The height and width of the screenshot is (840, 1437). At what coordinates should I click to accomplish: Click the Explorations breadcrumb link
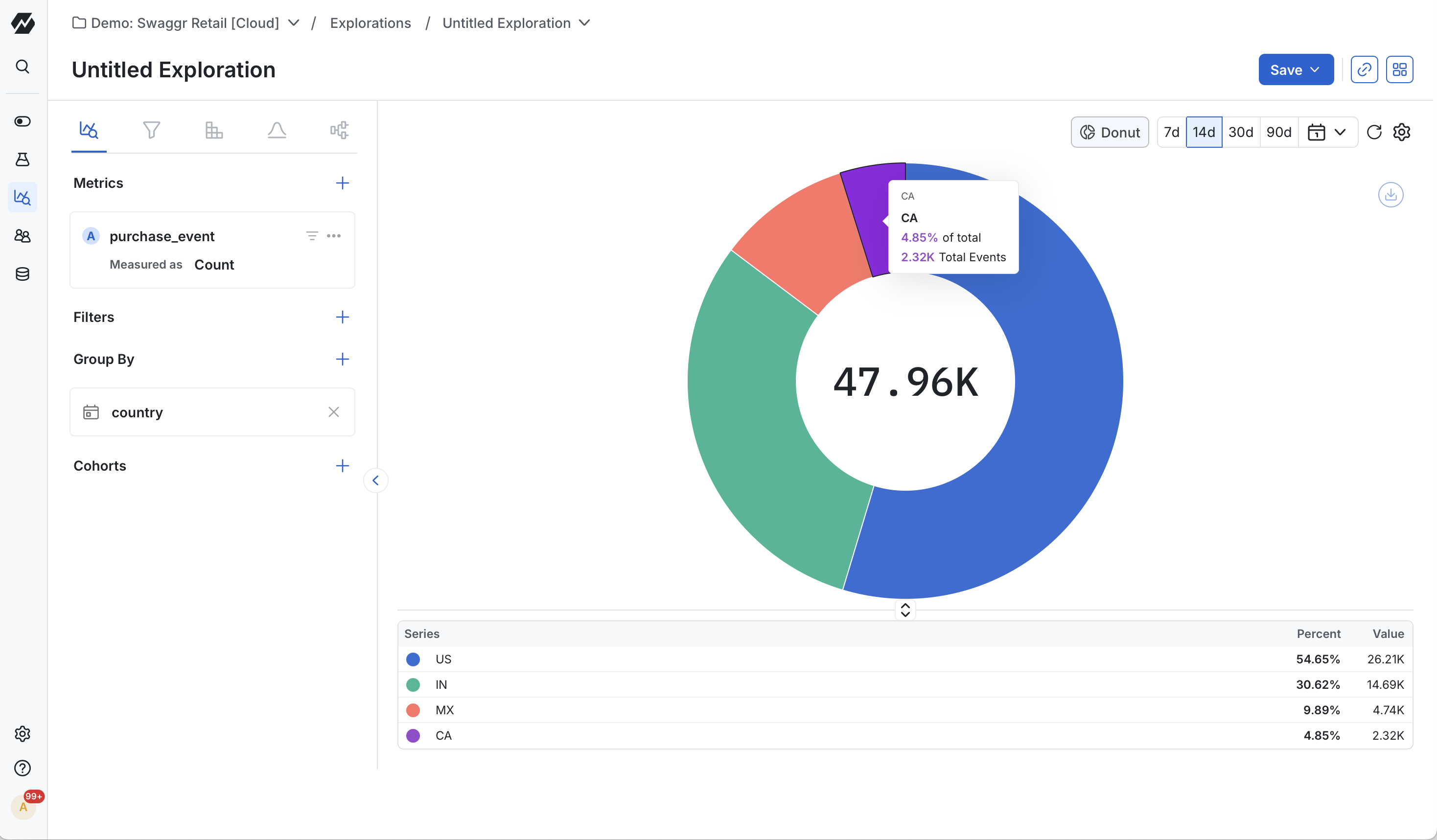(370, 23)
